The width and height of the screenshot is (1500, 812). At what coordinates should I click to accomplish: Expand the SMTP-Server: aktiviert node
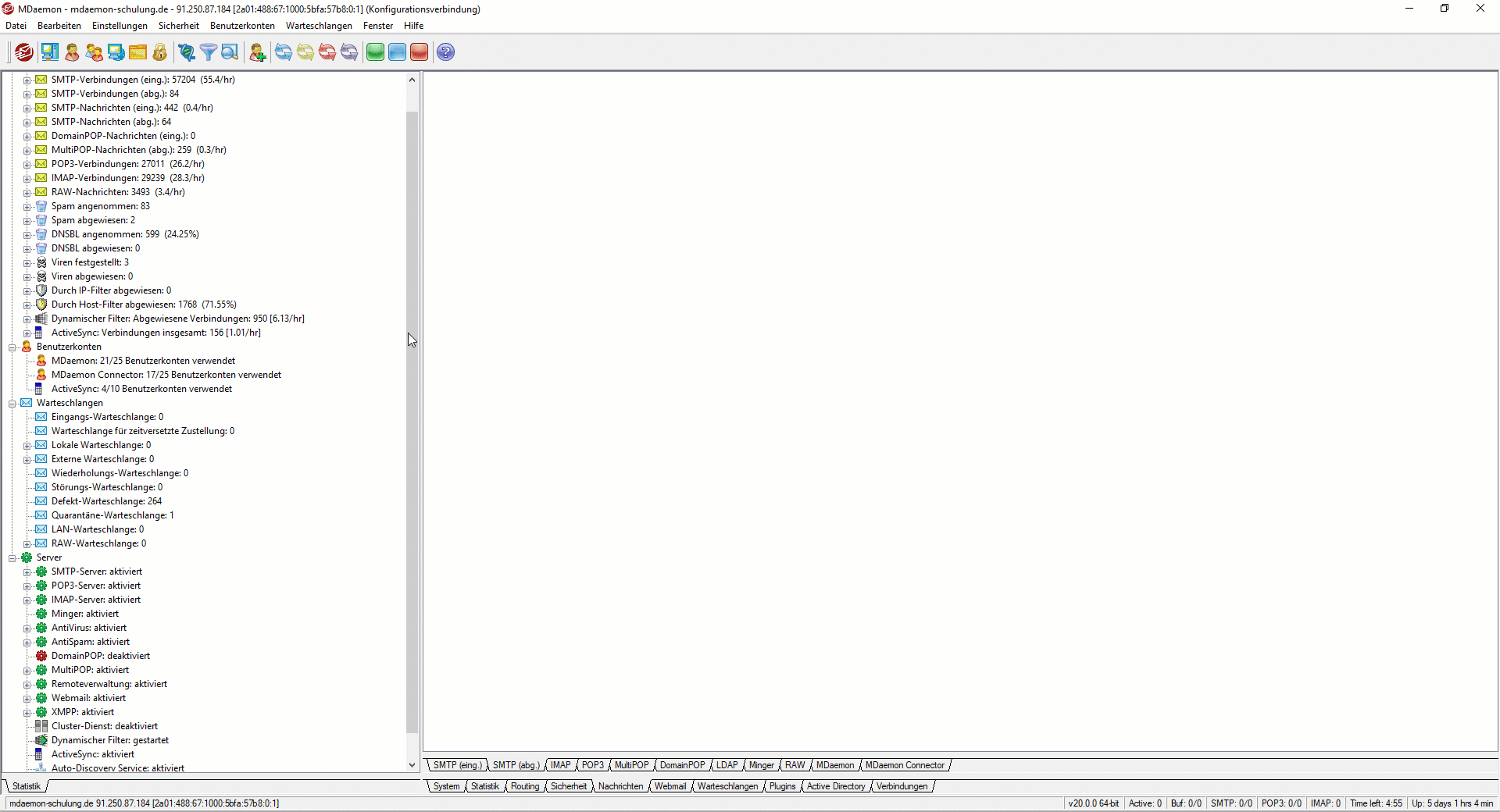point(27,572)
